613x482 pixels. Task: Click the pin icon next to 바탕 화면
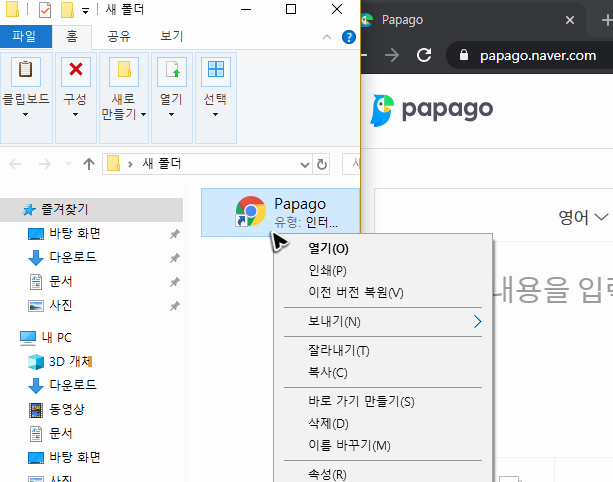point(174,234)
